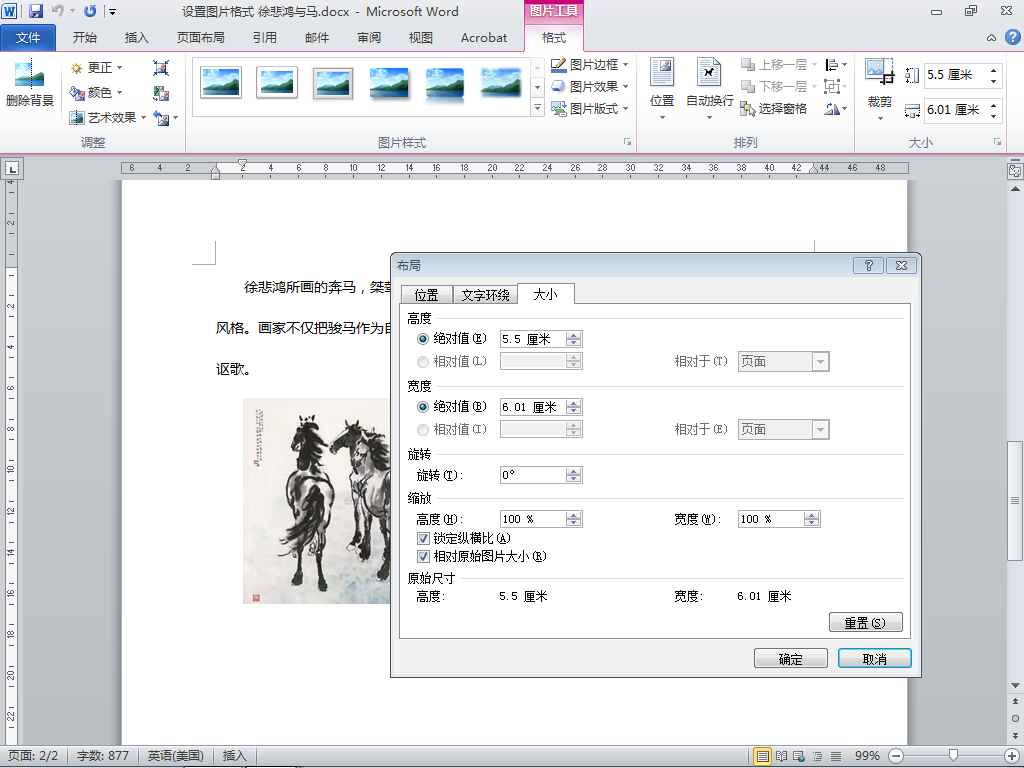Click zoom out minus button
Image resolution: width=1024 pixels, height=768 pixels.
pos(897,756)
